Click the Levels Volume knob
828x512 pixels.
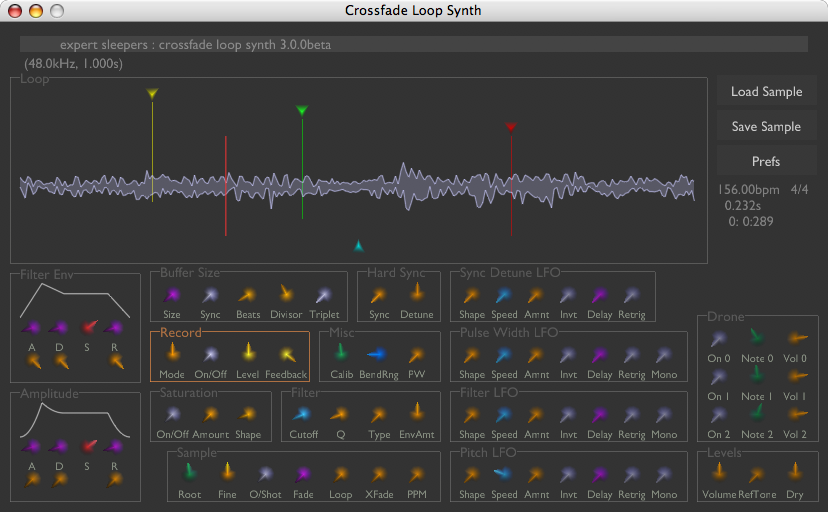(x=719, y=472)
